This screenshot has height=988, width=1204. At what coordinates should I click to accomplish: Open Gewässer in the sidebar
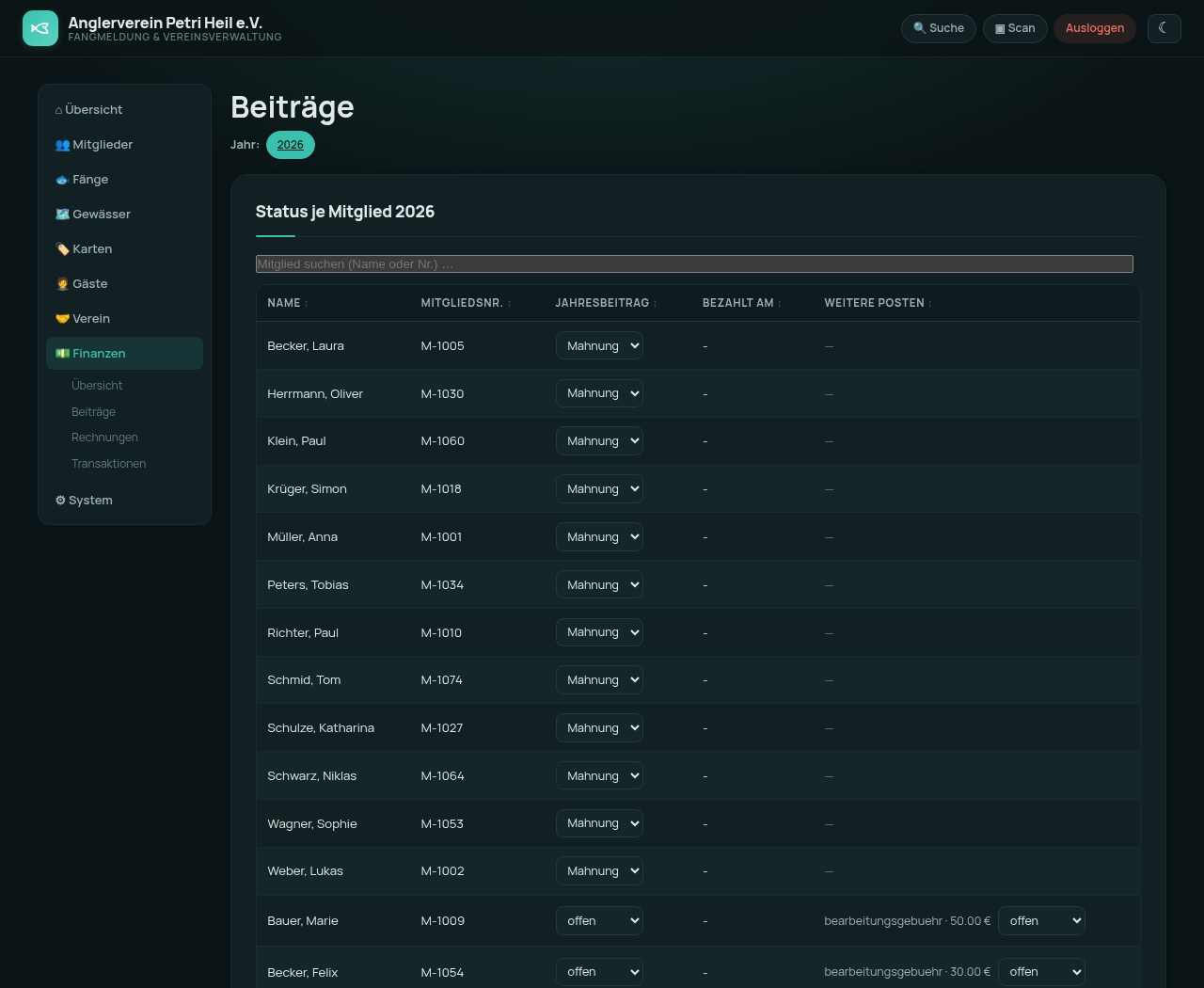coord(124,215)
